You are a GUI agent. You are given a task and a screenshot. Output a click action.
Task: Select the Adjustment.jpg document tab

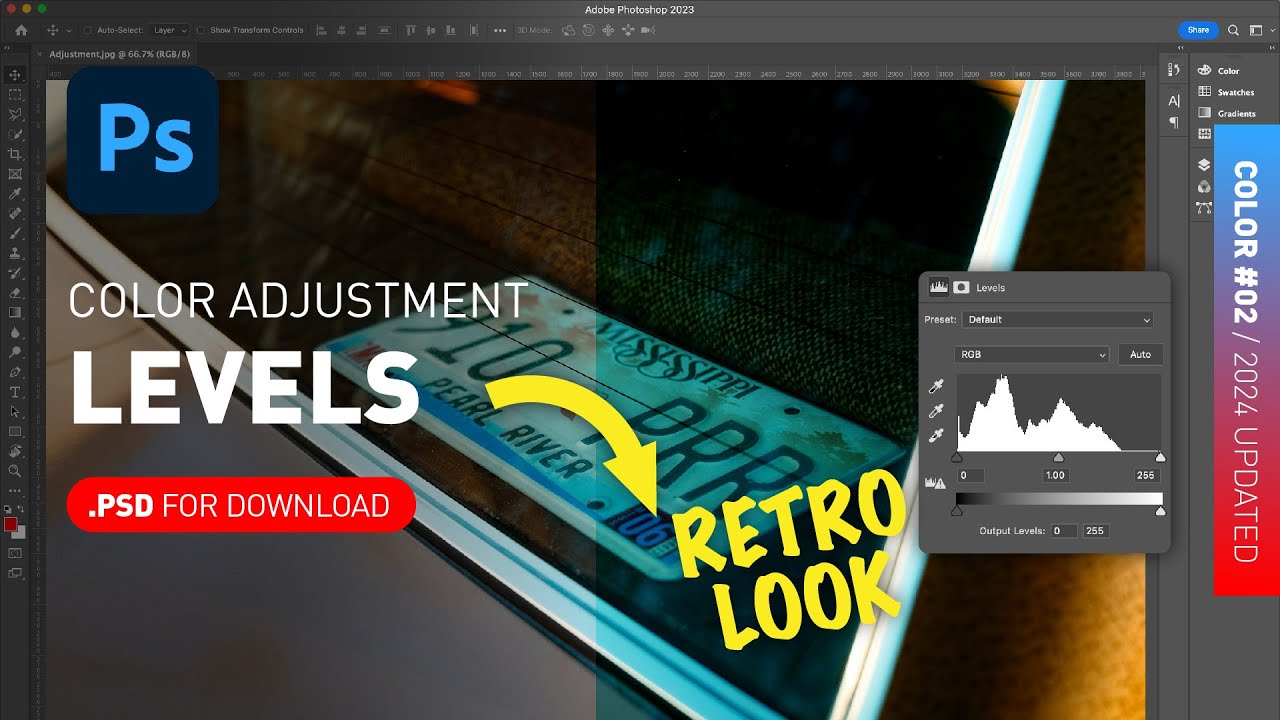(x=119, y=54)
